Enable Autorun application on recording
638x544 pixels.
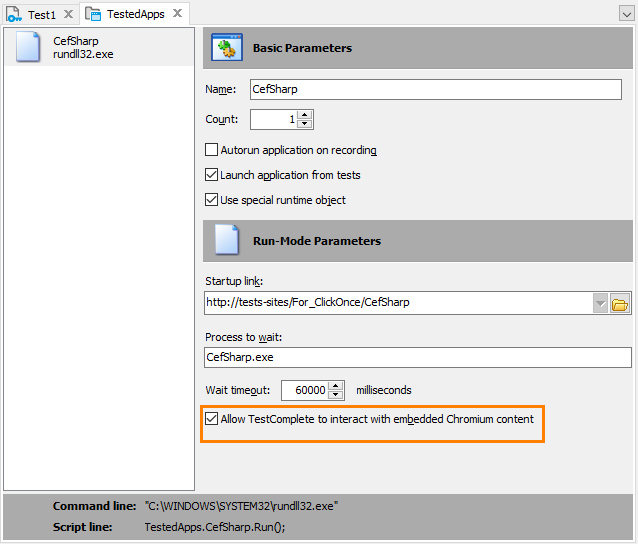click(211, 150)
